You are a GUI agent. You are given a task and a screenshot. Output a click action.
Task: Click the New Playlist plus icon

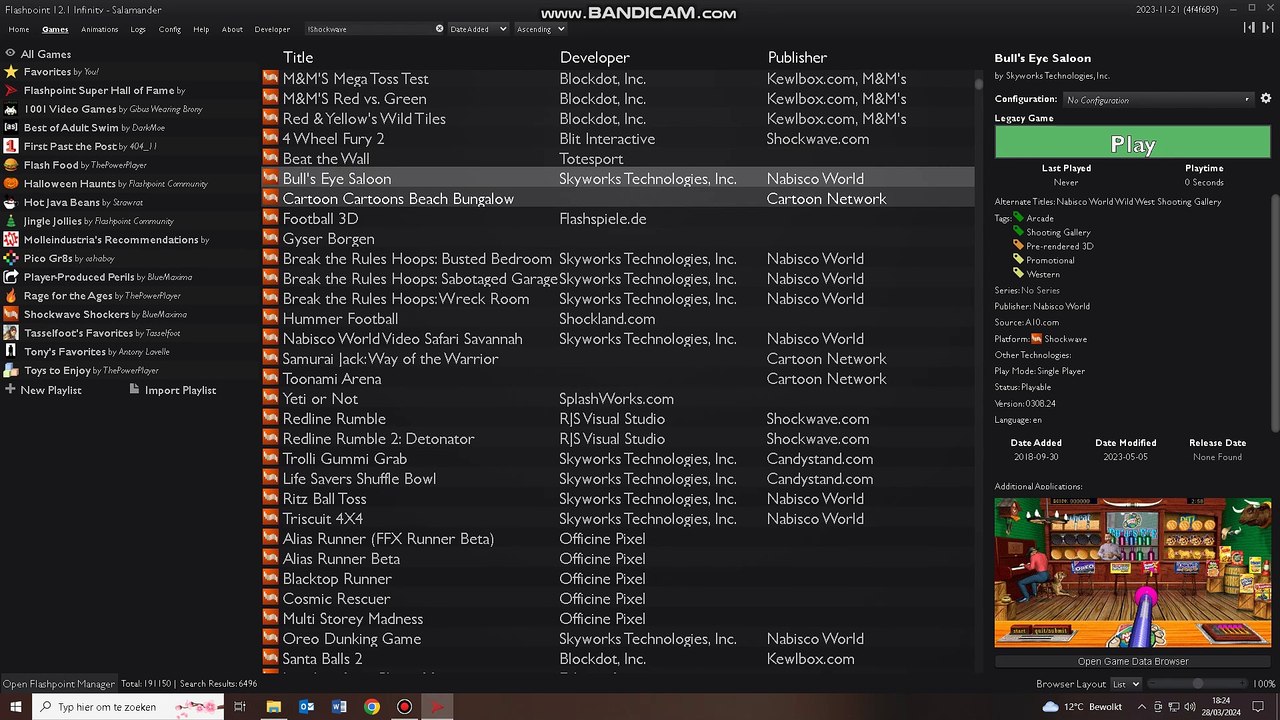click(10, 389)
